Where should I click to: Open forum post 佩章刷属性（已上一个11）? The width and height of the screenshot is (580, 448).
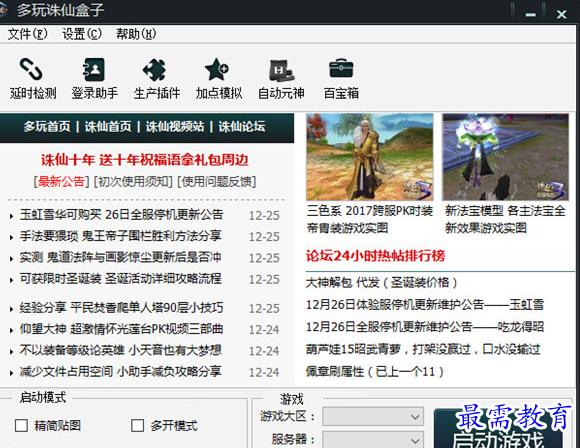tap(374, 371)
